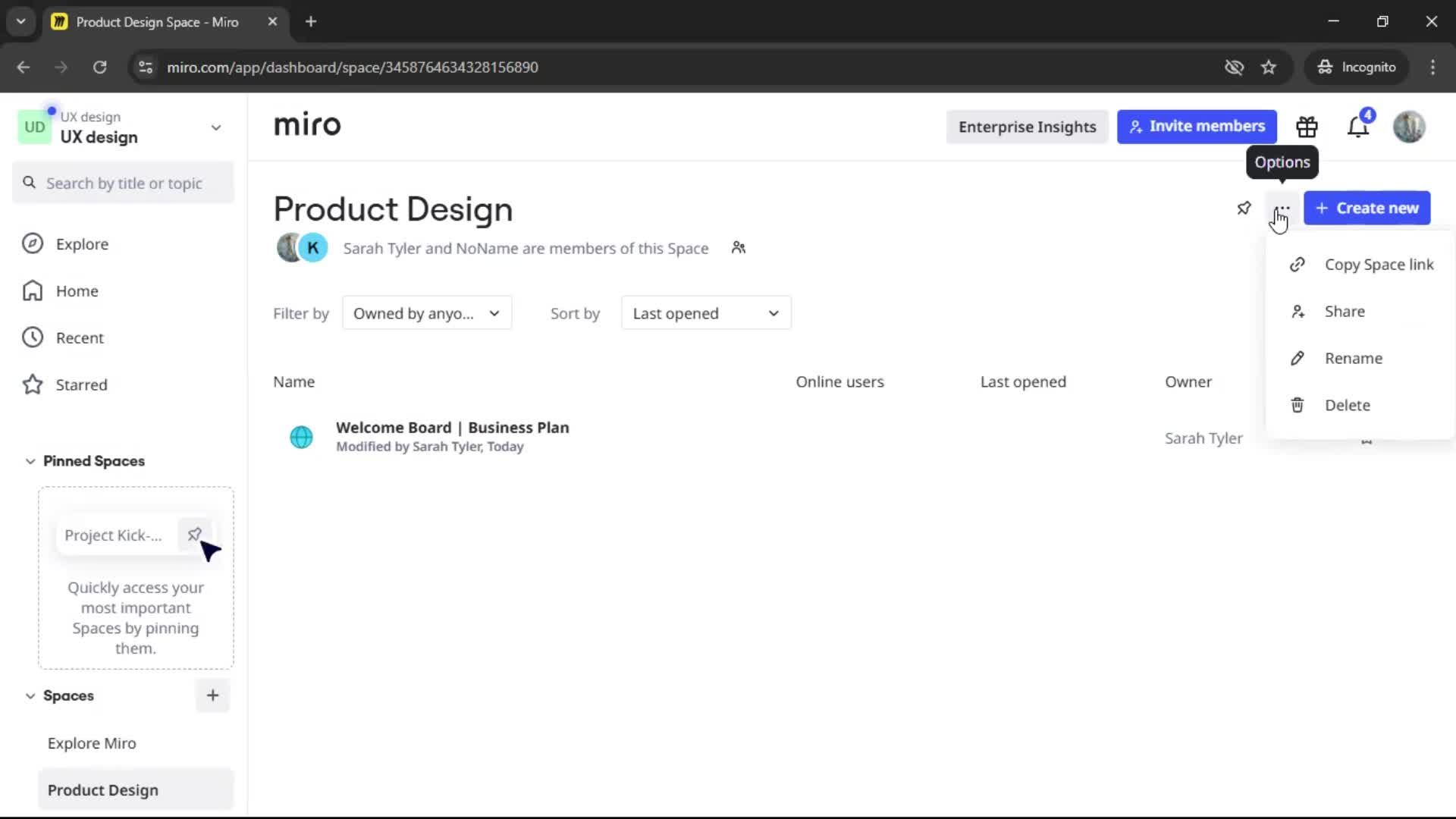The width and height of the screenshot is (1456, 819).
Task: Collapse the Pinned Spaces section
Action: [30, 461]
